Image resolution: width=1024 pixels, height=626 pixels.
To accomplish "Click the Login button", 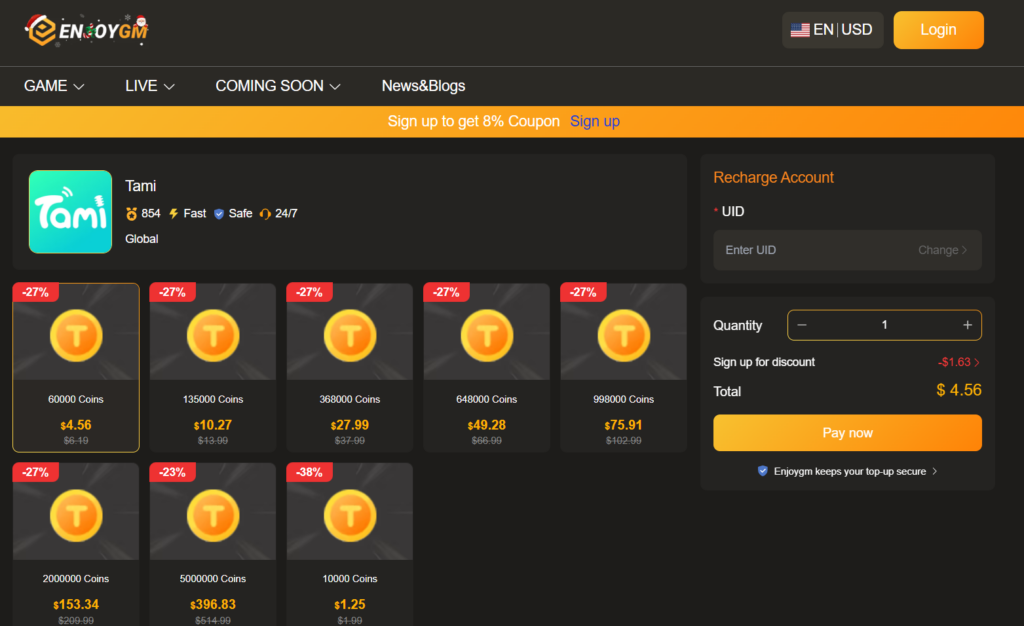I will tap(938, 29).
